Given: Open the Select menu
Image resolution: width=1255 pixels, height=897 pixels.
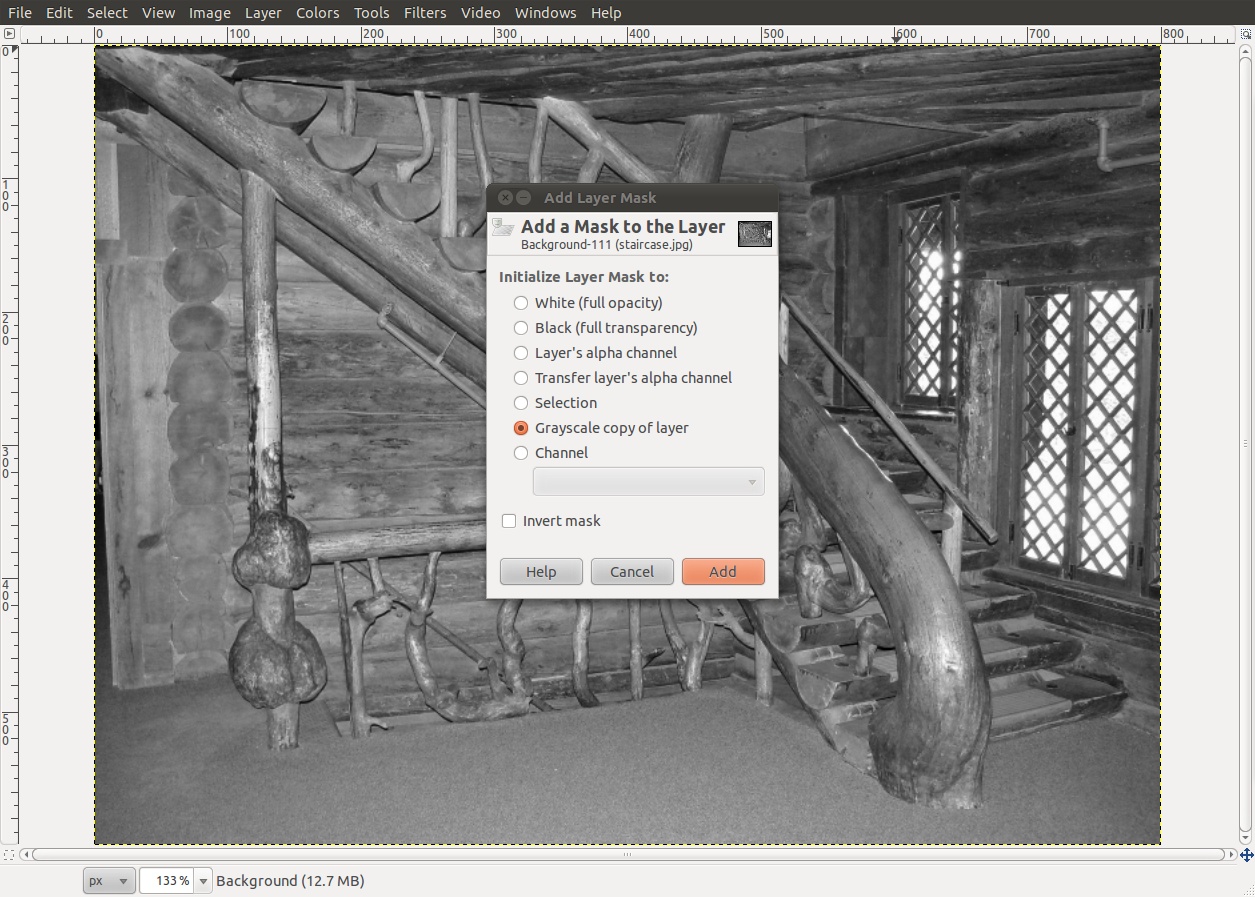Looking at the screenshot, I should tap(107, 13).
